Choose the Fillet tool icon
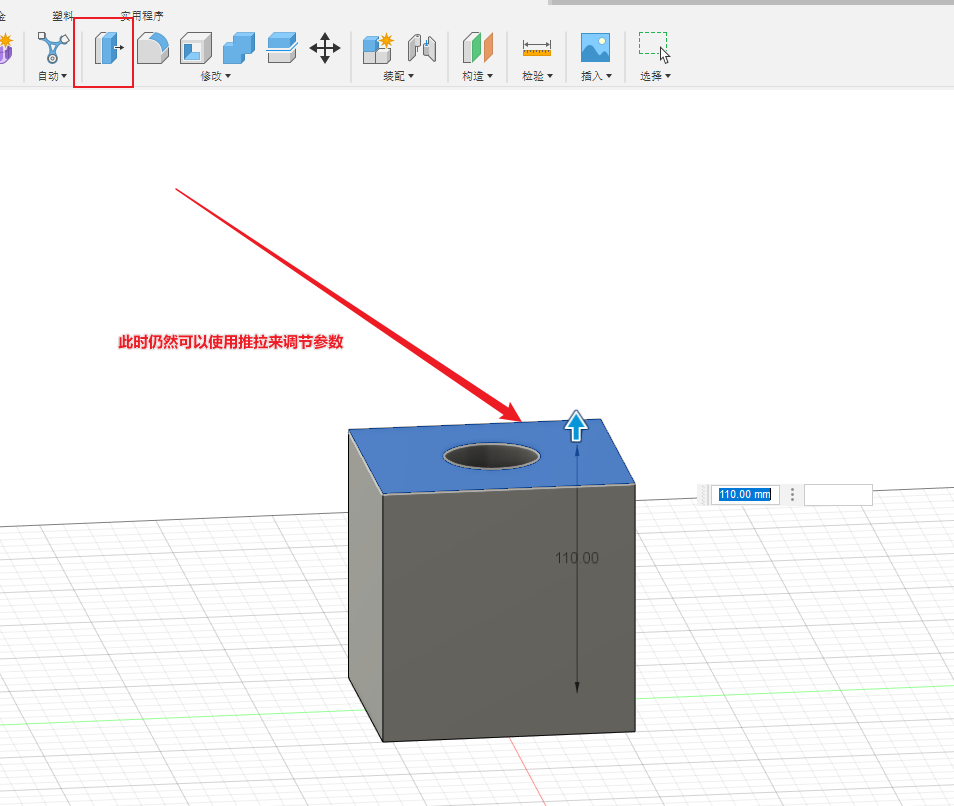The image size is (954, 806). 153,48
